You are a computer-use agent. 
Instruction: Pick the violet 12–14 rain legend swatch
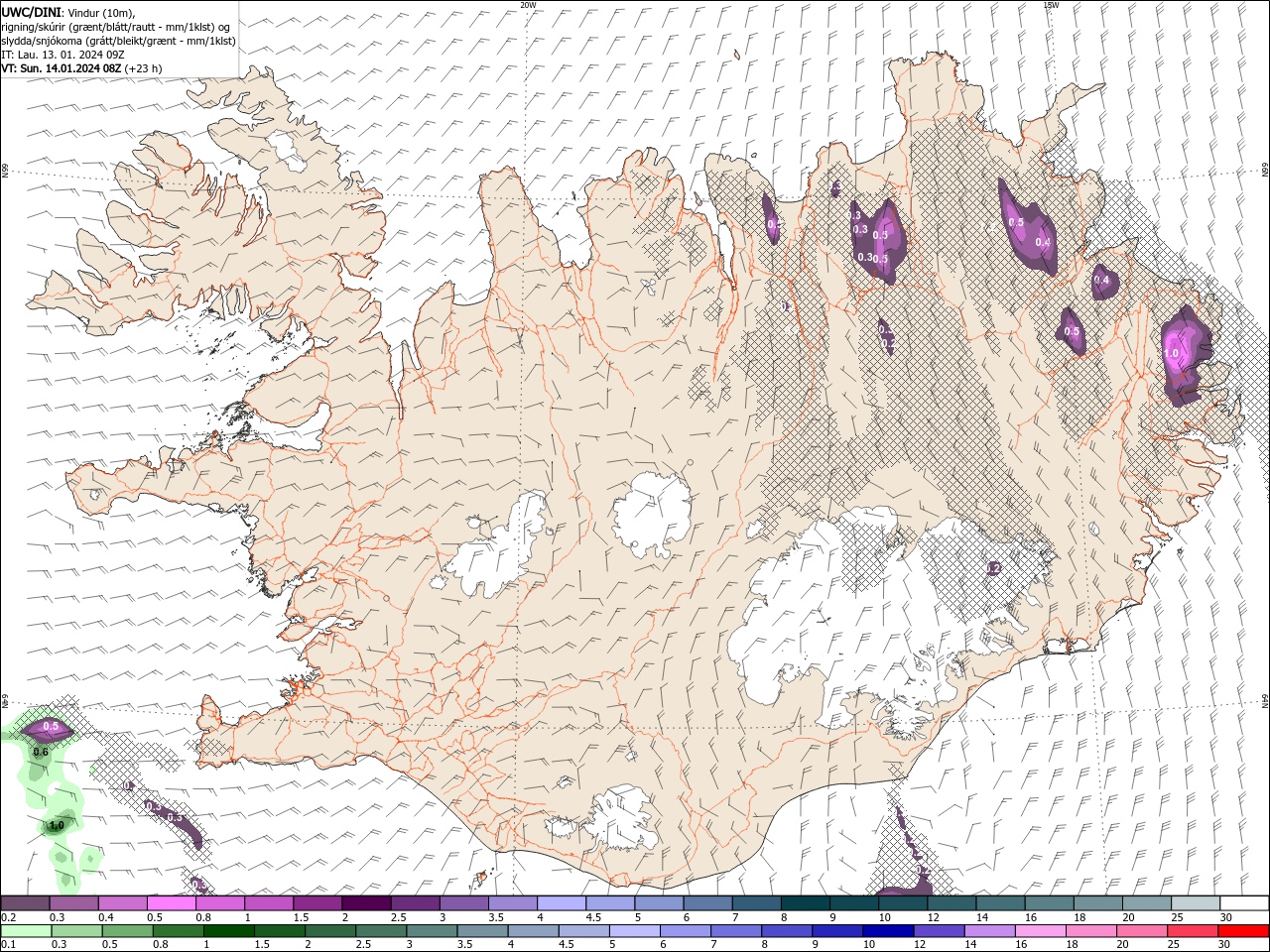coord(938,931)
